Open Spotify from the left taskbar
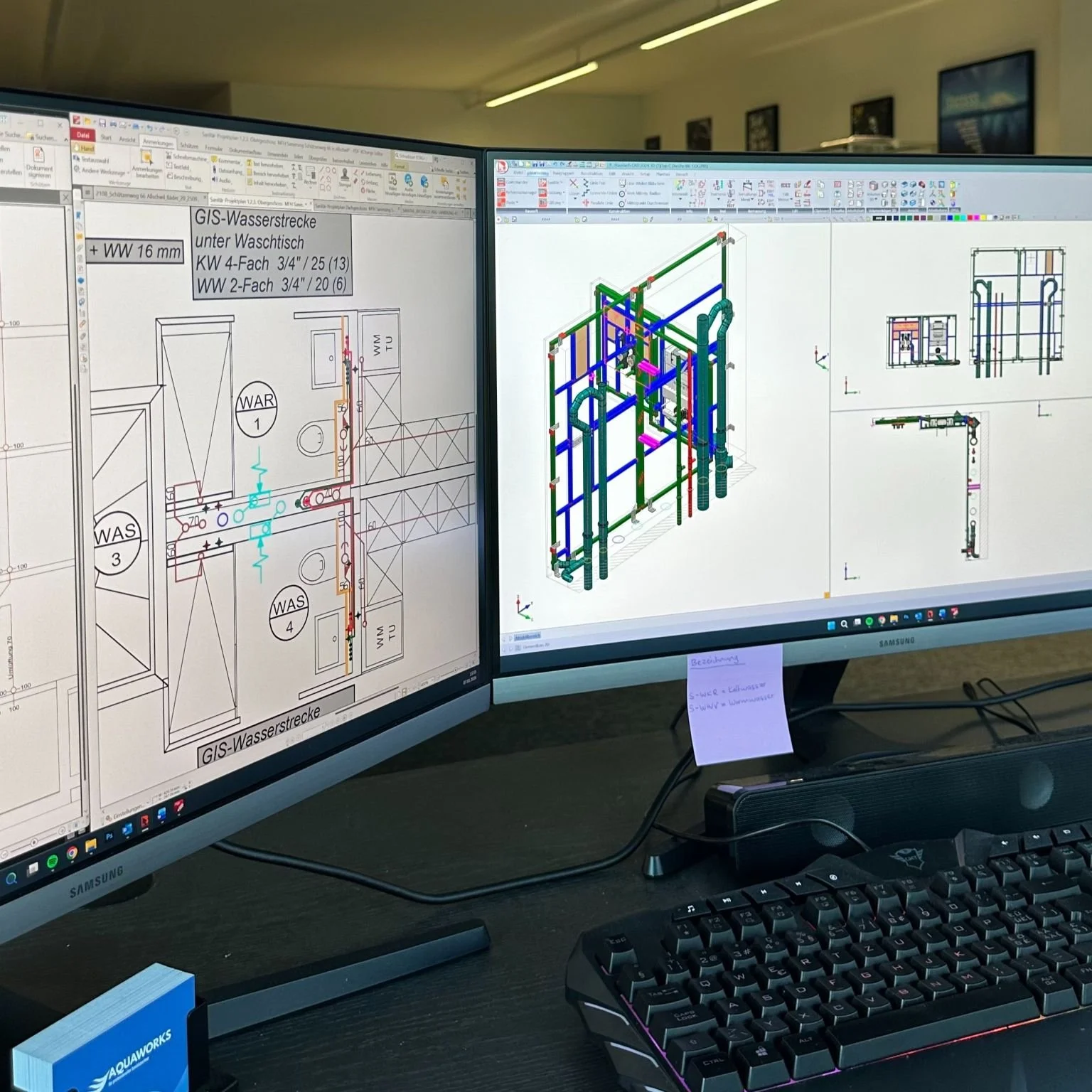1092x1092 pixels. pyautogui.click(x=52, y=862)
